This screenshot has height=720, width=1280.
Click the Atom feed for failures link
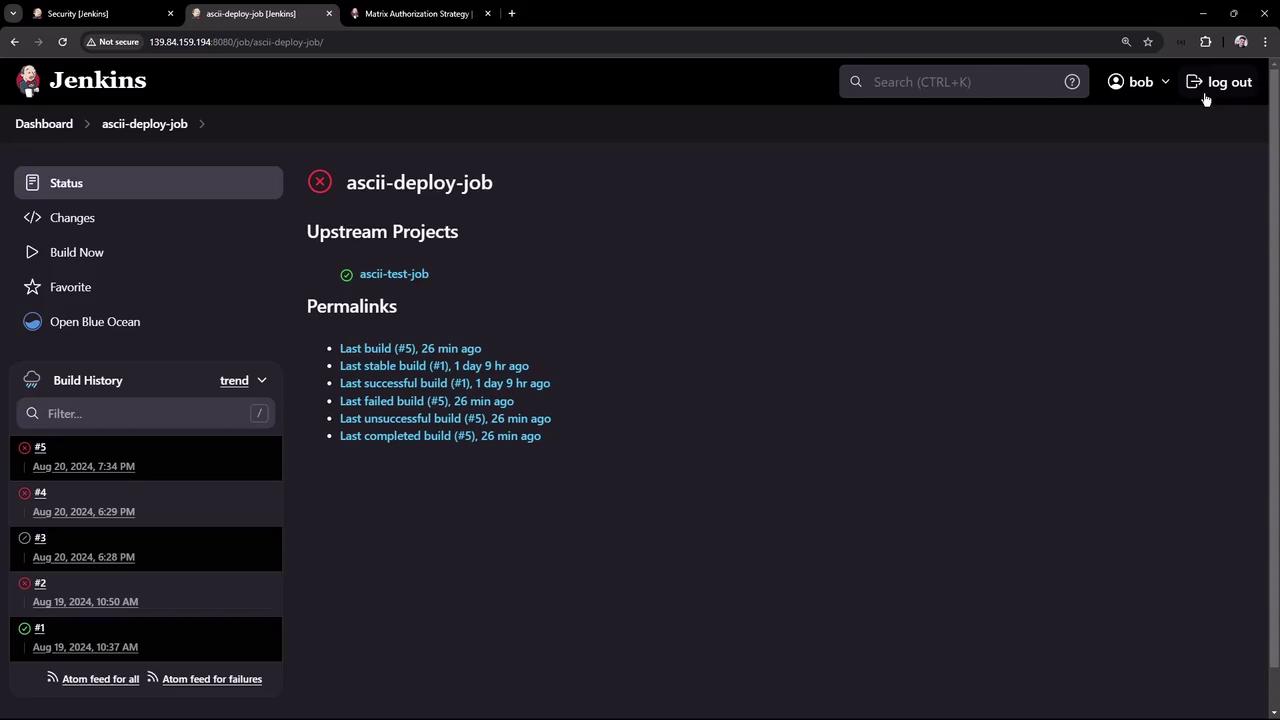[212, 679]
